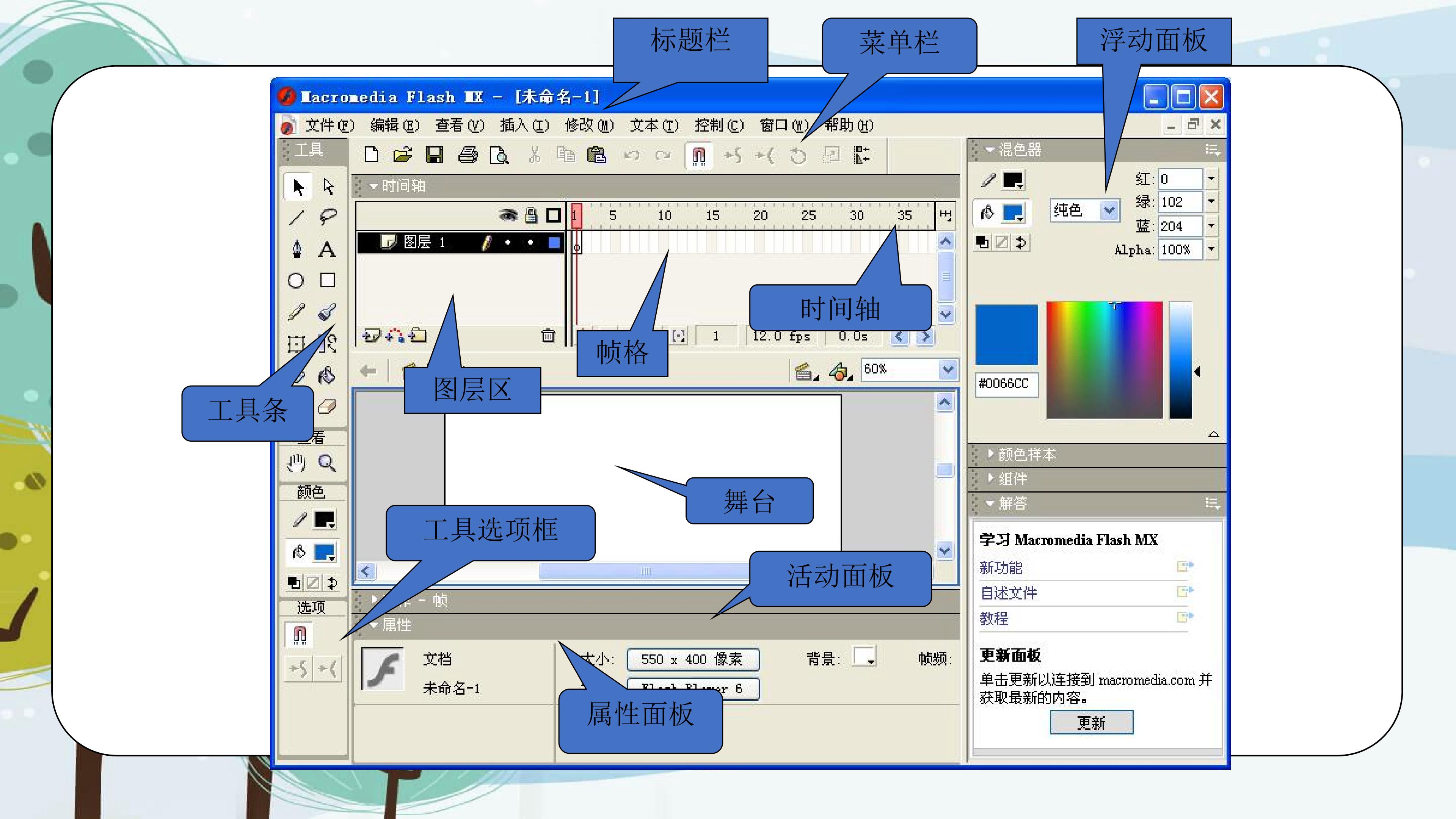
Task: Toggle the show/hide all layers eye icon
Action: coord(508,215)
